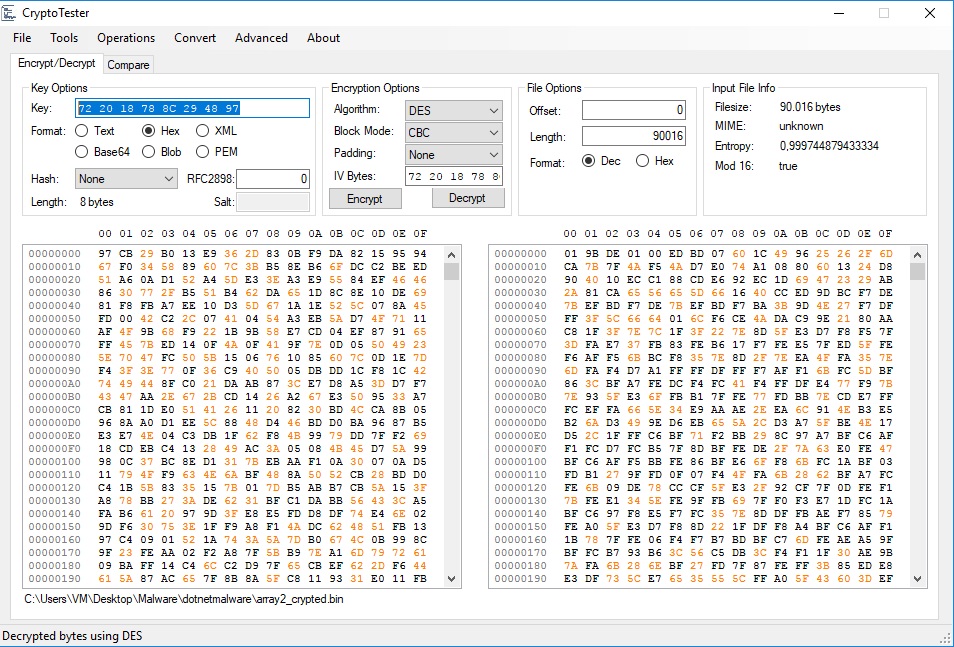The width and height of the screenshot is (954, 647).
Task: Open the About menu
Action: 323,38
